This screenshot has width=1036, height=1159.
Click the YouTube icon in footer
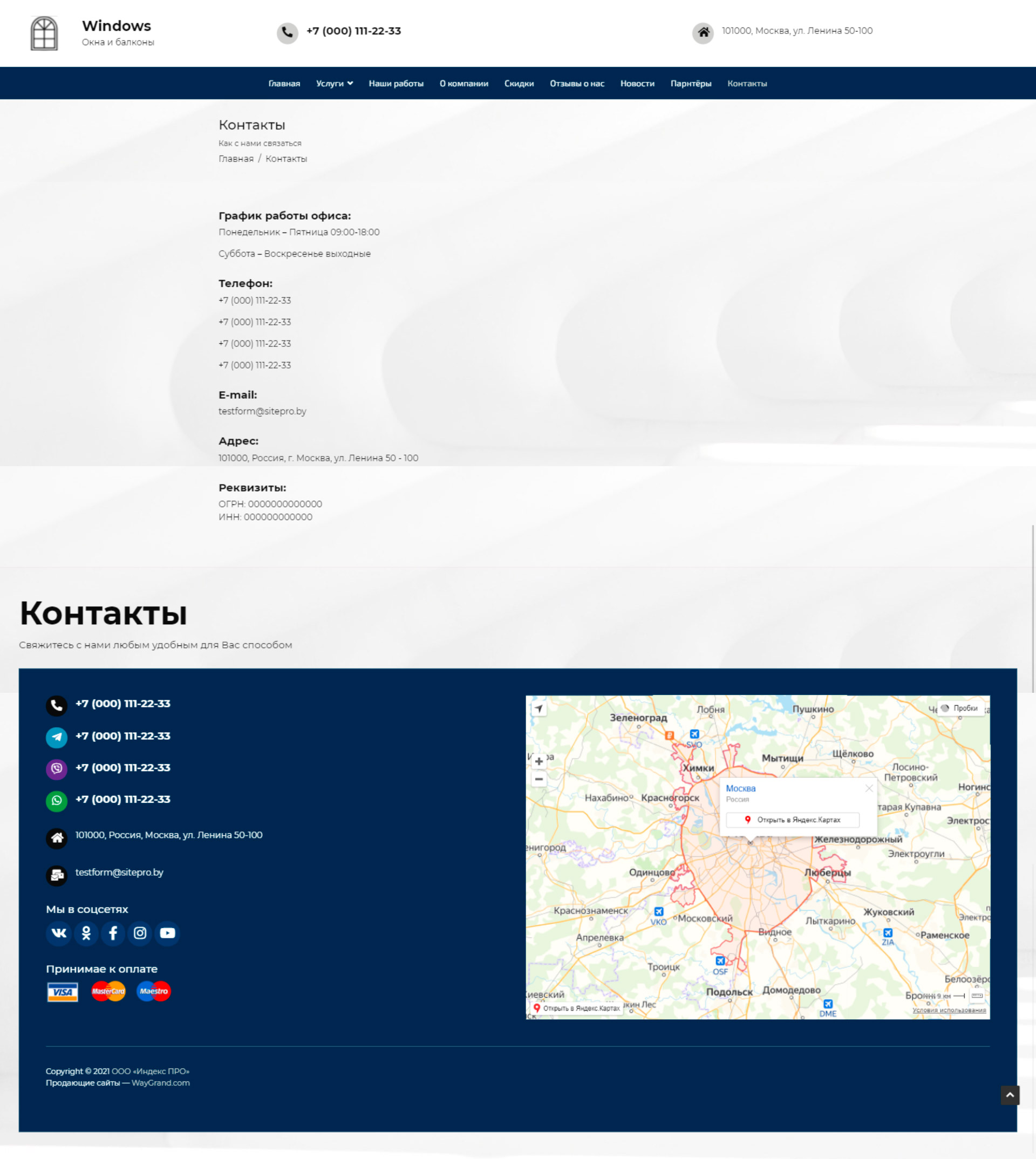167,933
